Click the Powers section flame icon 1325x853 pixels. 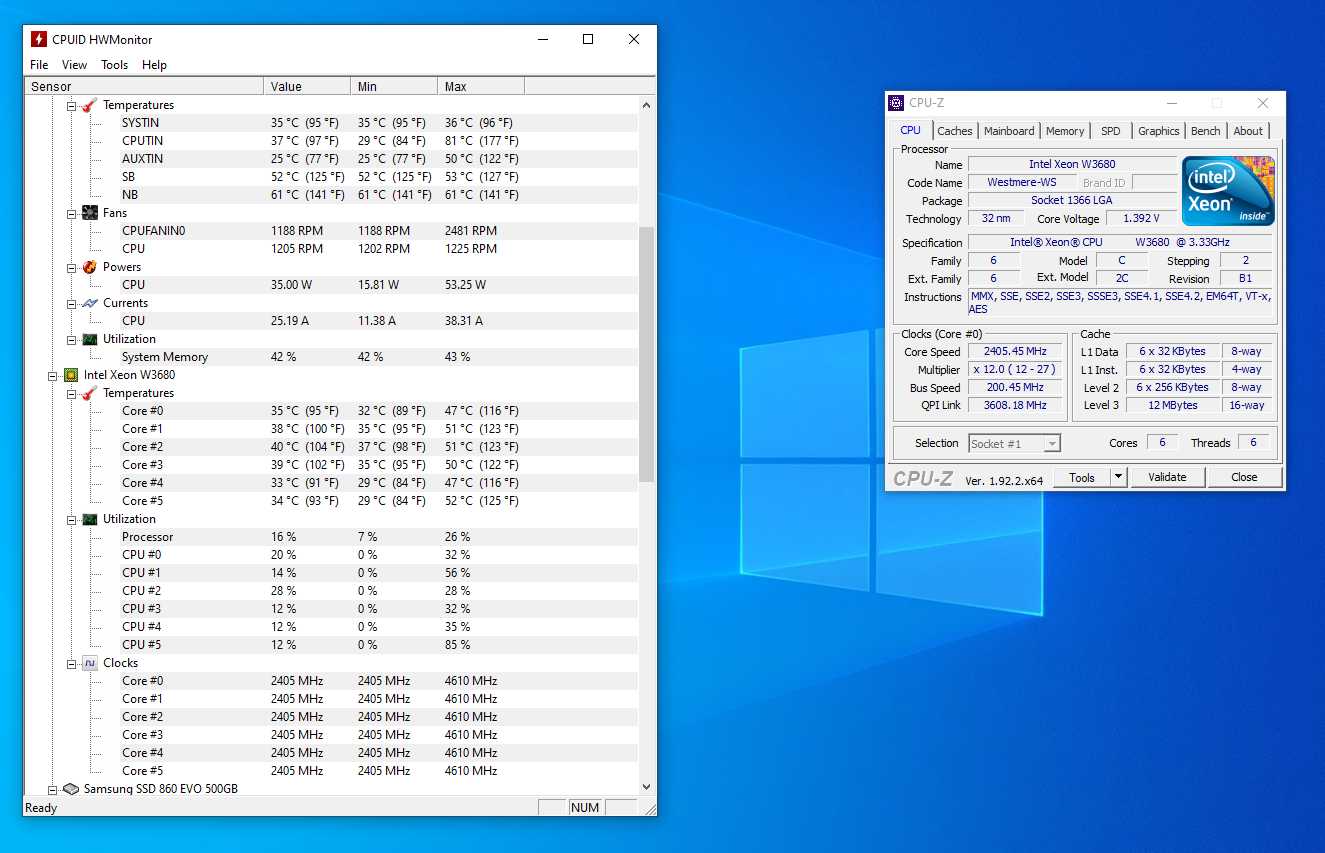coord(90,267)
